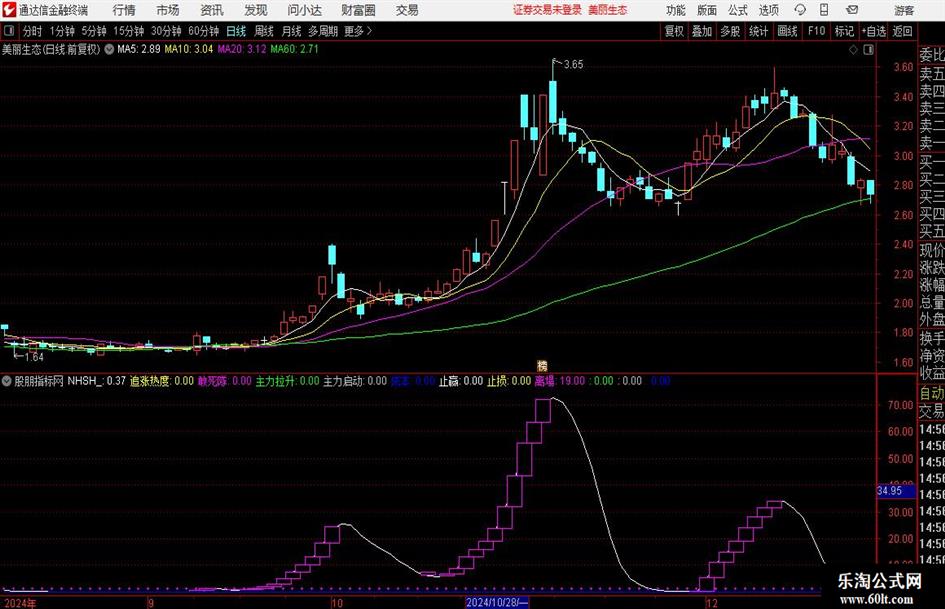Open the 选项 menu
This screenshot has height=609, width=945.
pos(769,10)
